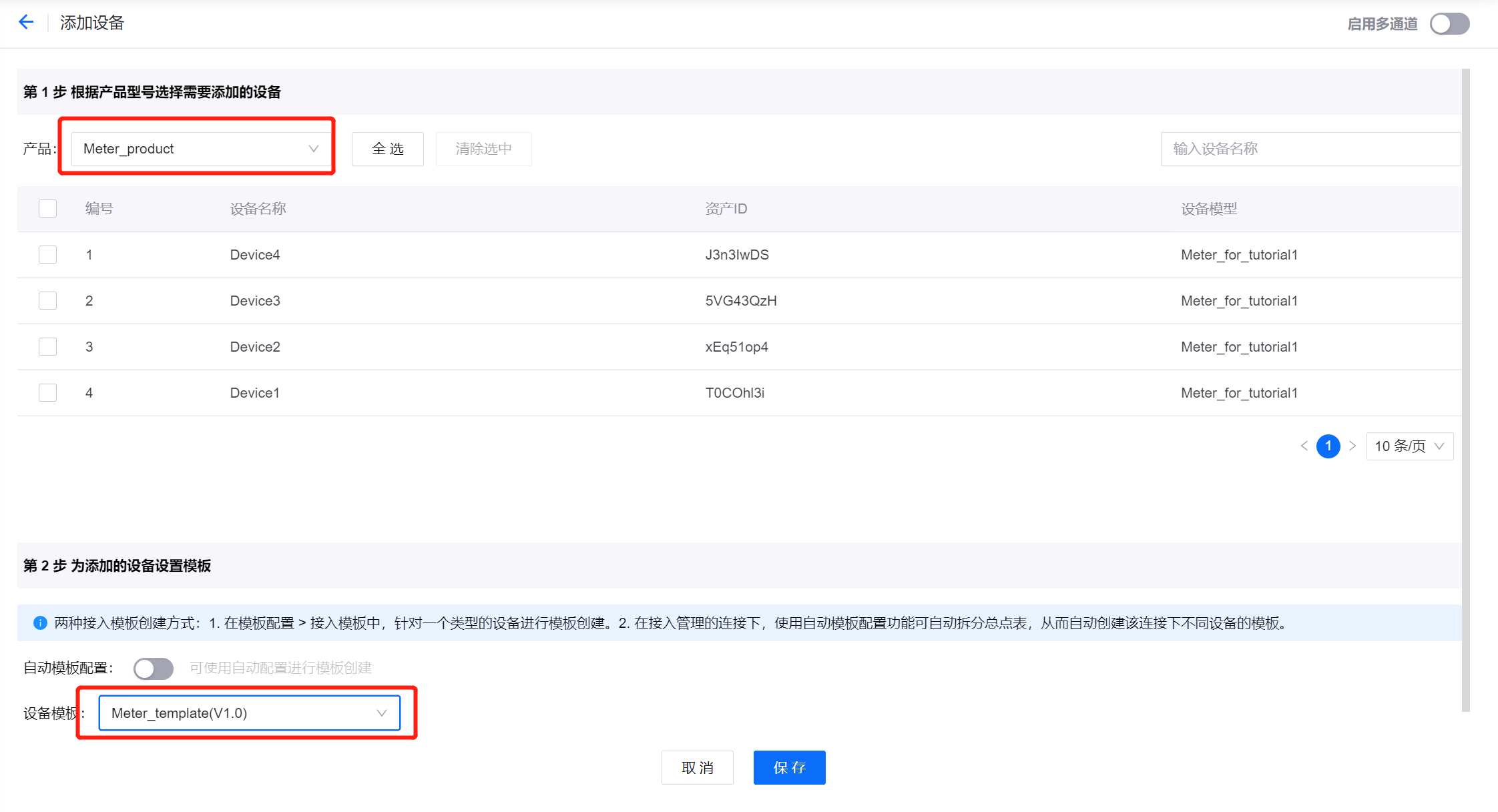Click Meter_for_tutorial1 in Device4 row
The width and height of the screenshot is (1498, 812).
point(1239,255)
